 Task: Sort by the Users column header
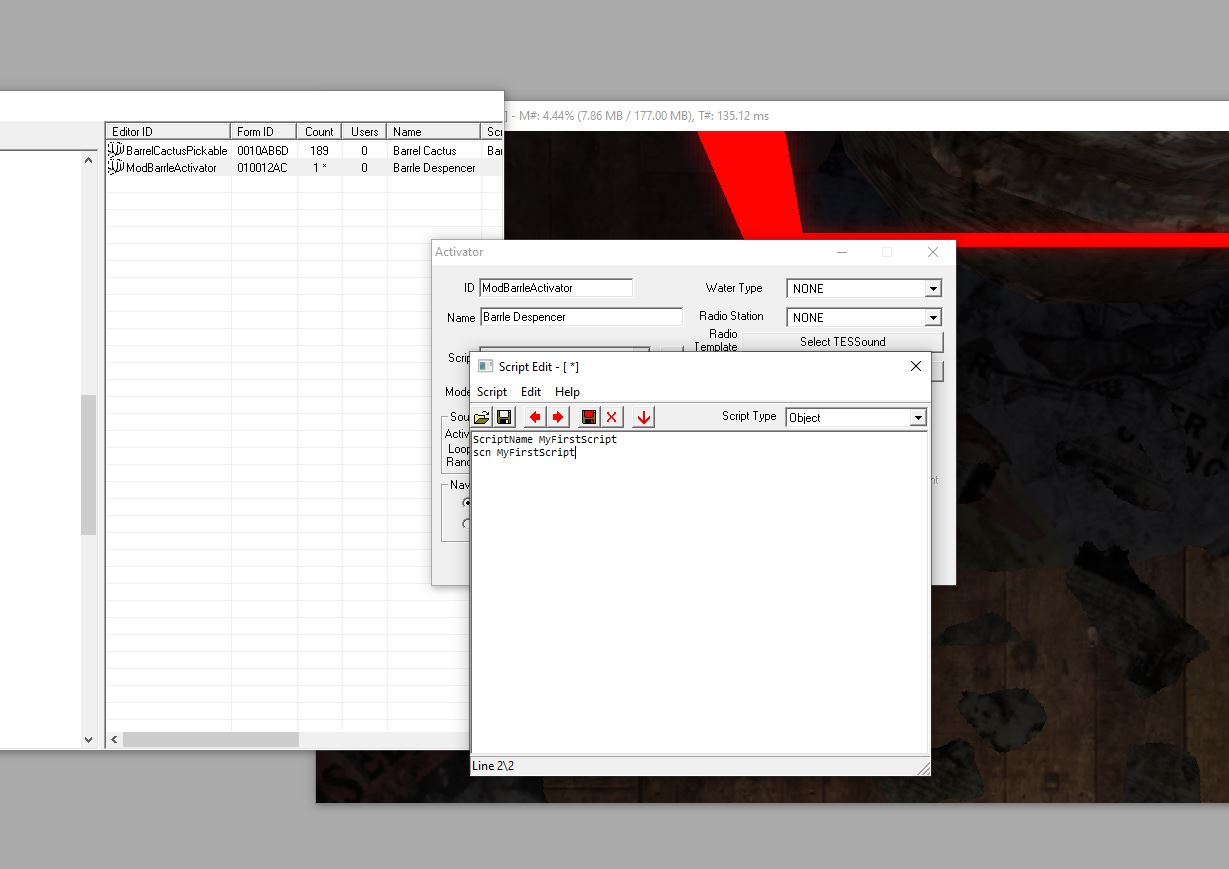click(364, 131)
